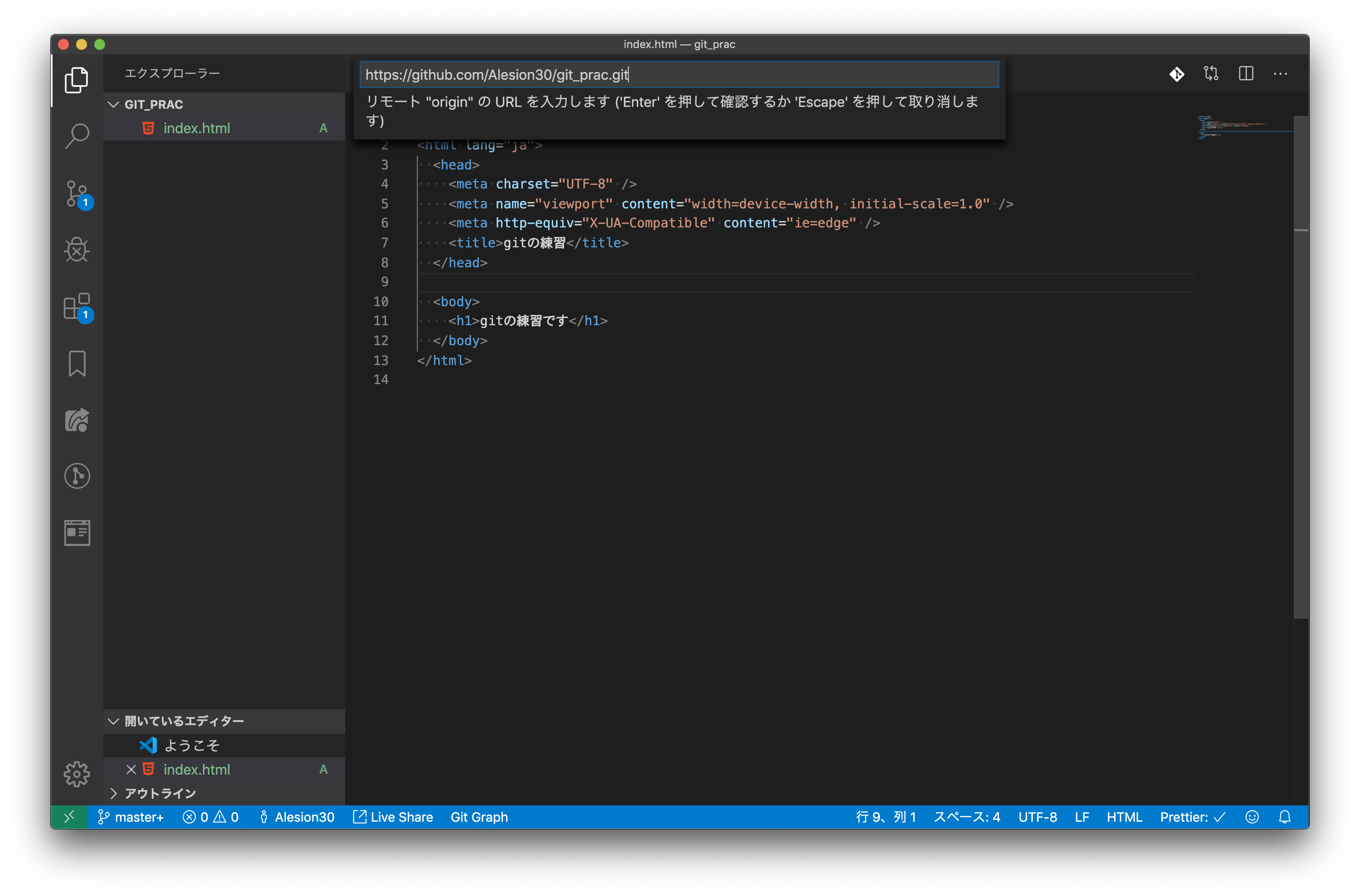Open the Manage gear settings icon
This screenshot has height=896, width=1360.
tap(77, 774)
